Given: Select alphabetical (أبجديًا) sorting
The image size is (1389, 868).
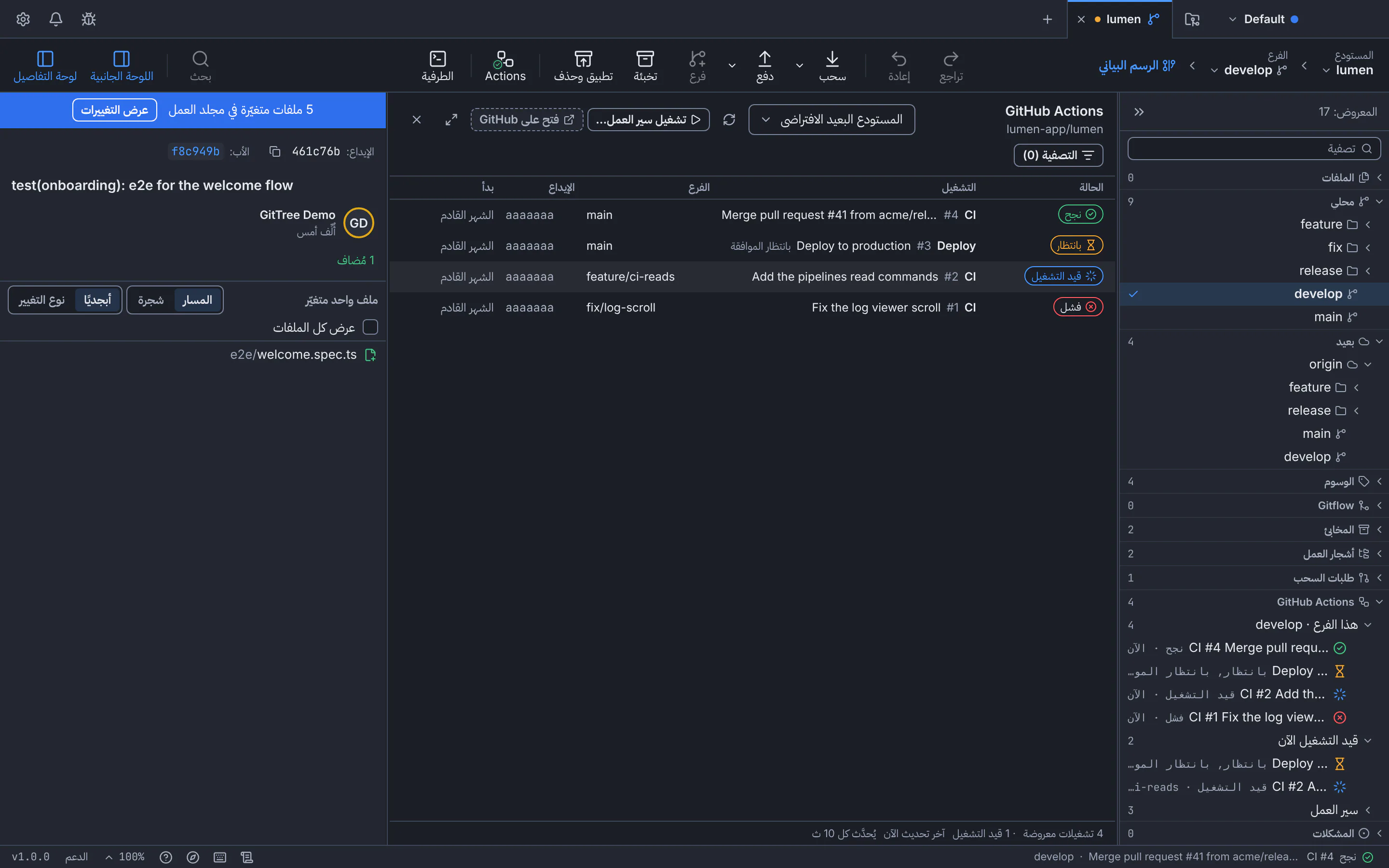Looking at the screenshot, I should tap(97, 299).
